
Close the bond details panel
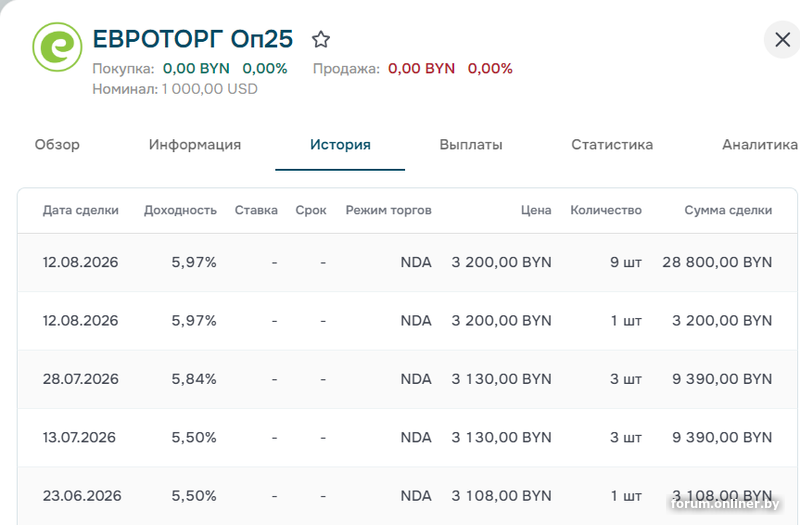coord(782,39)
